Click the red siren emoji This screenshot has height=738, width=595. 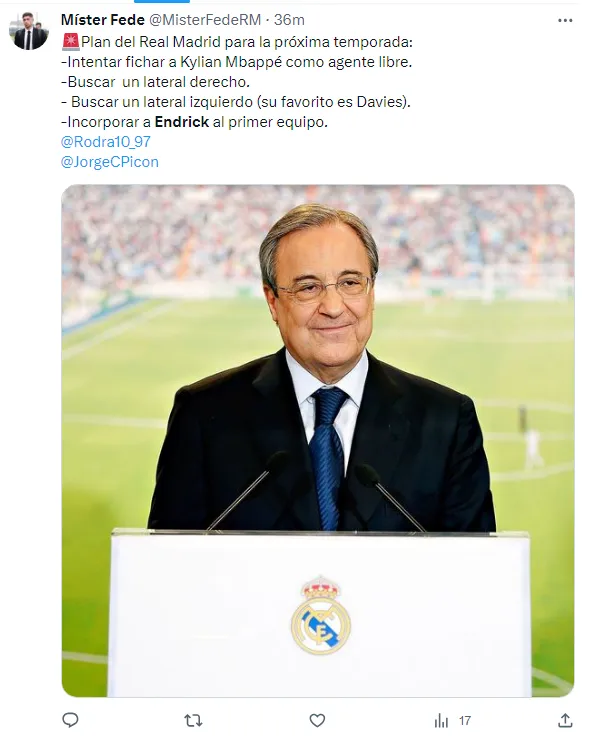71,42
